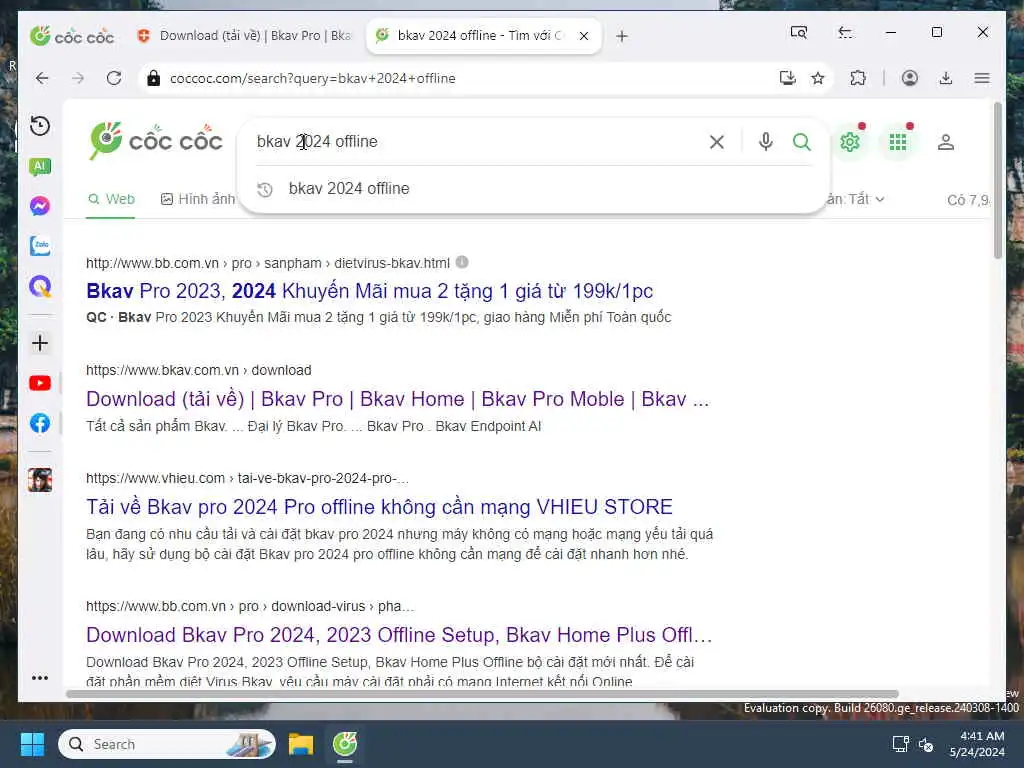1024x768 pixels.
Task: Open Messenger from the sidebar
Action: pyautogui.click(x=40, y=206)
